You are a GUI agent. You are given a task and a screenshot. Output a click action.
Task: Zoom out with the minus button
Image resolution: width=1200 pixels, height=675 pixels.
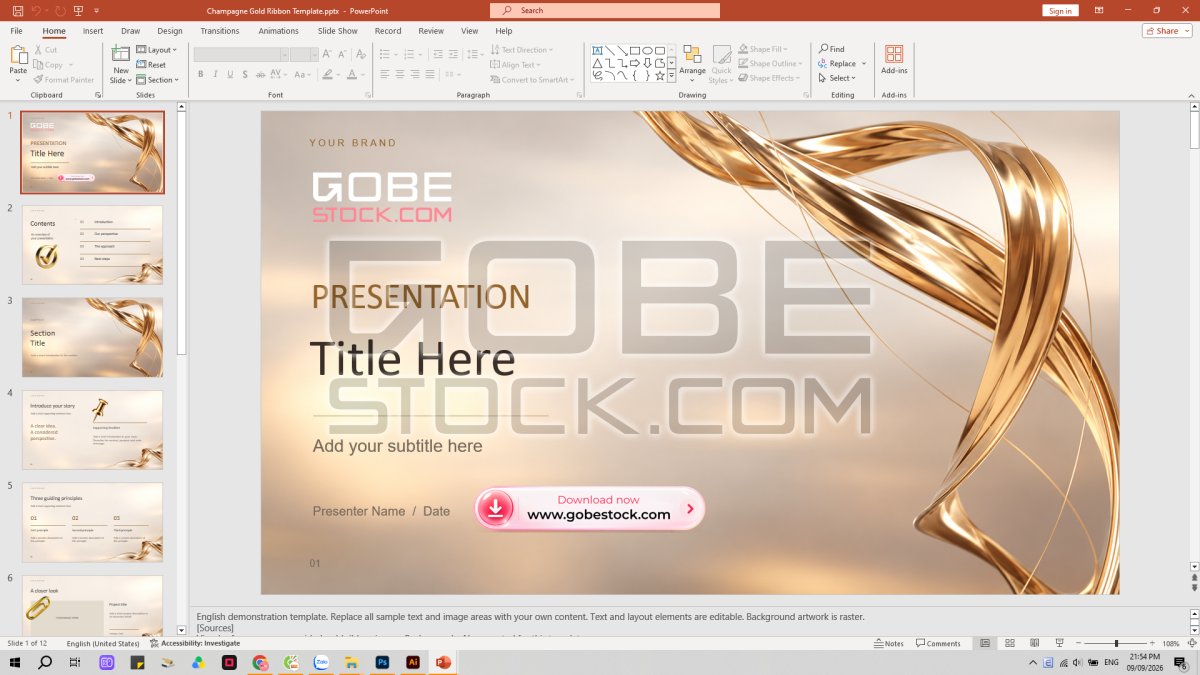1078,643
